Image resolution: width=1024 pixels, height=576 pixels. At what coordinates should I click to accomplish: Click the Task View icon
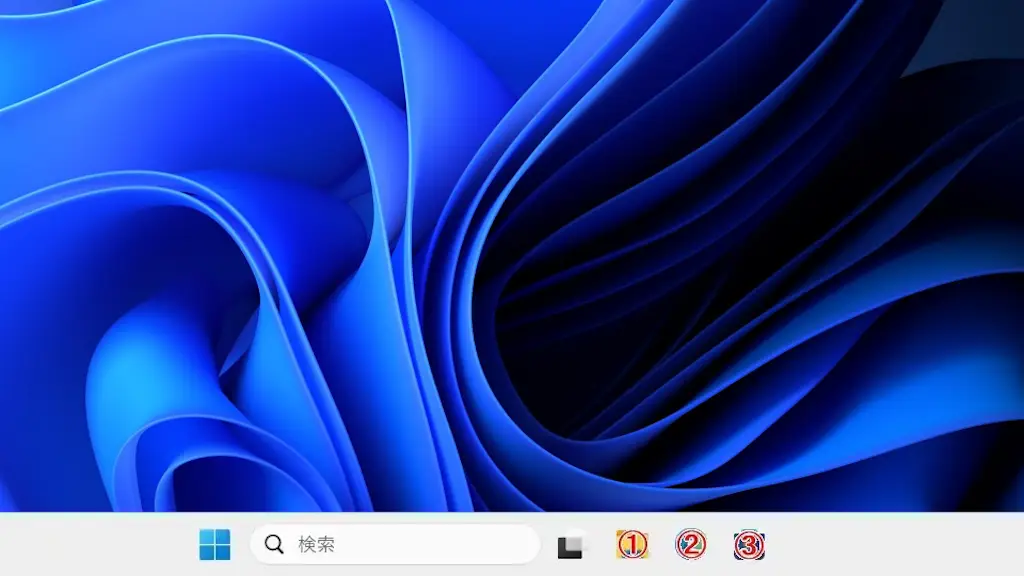point(571,545)
